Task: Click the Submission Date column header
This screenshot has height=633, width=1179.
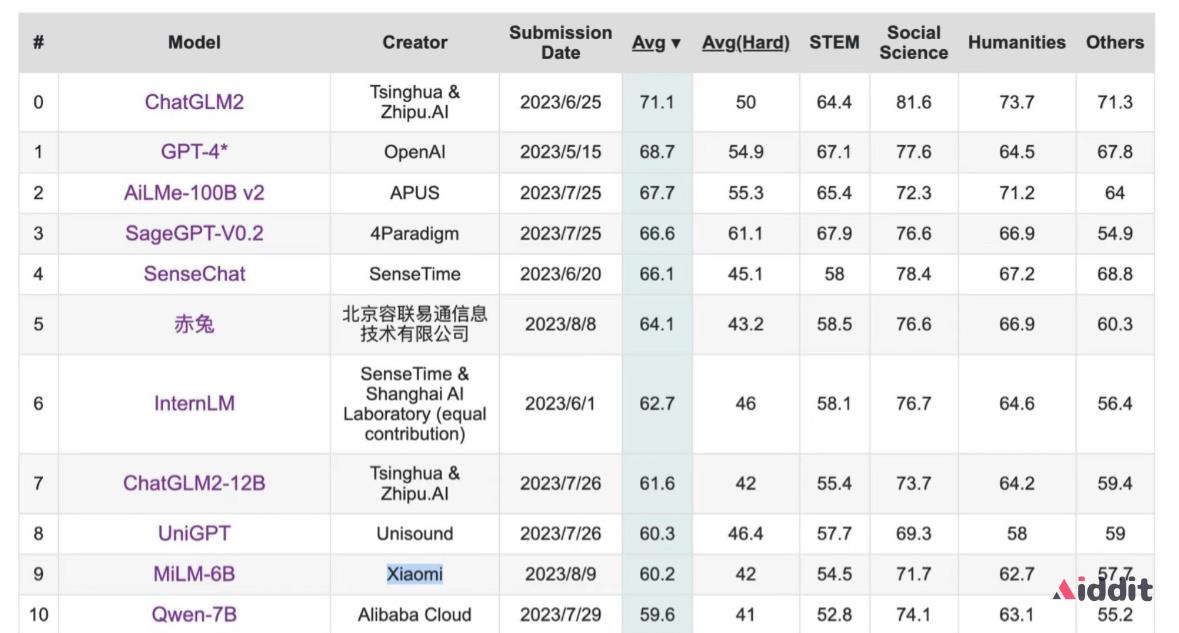Action: pyautogui.click(x=560, y=43)
